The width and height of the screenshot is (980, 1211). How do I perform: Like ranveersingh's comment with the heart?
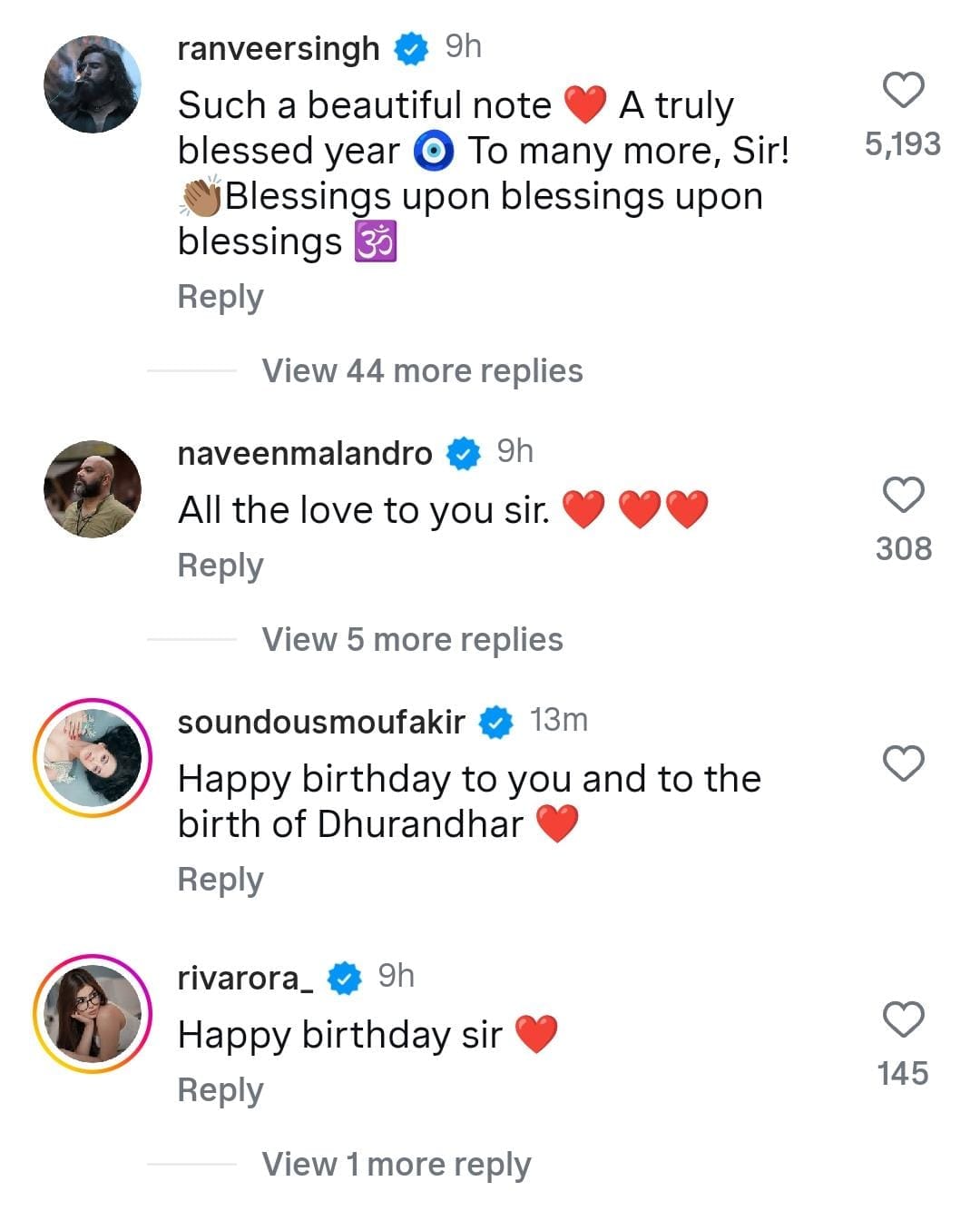point(903,90)
